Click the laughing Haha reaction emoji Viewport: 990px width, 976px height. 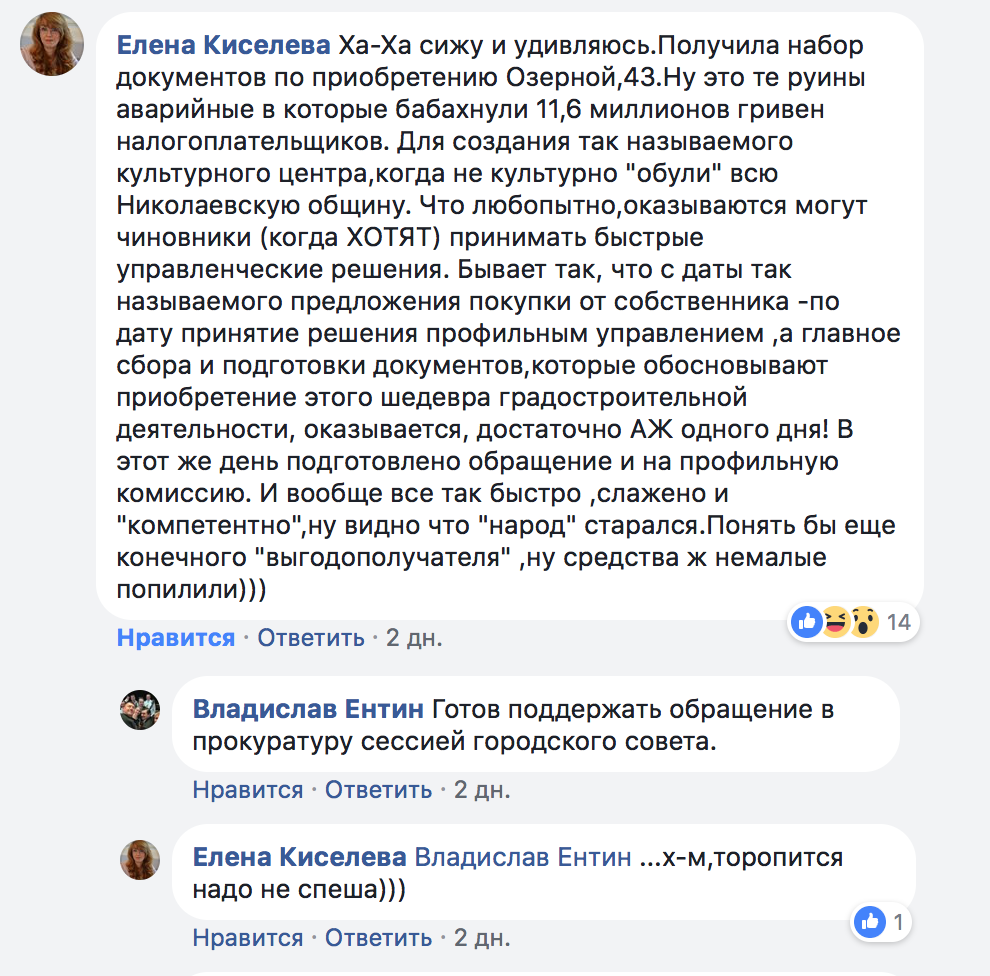pyautogui.click(x=835, y=622)
